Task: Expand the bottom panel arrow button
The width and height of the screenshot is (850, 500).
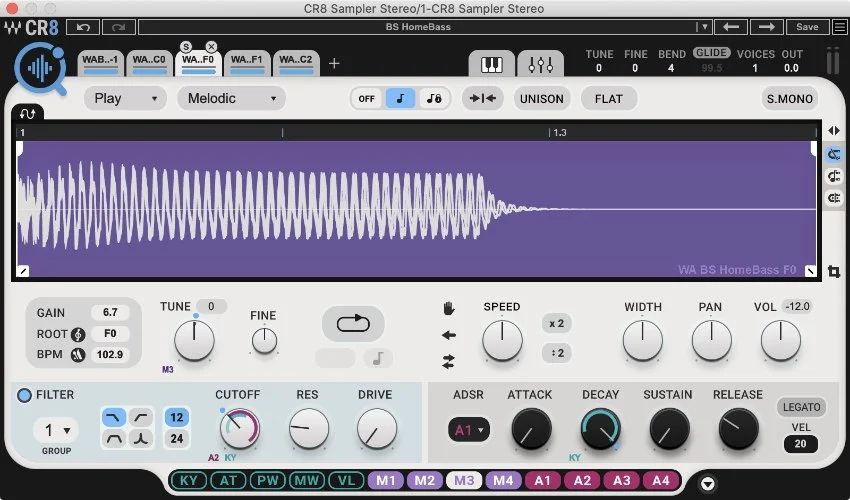Action: pos(707,483)
